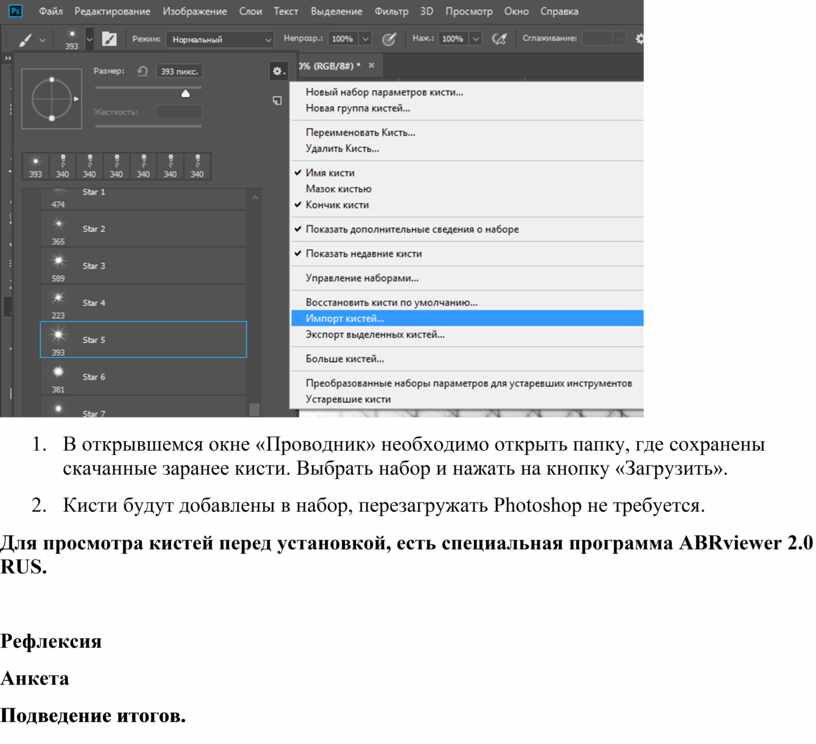This screenshot has width=816, height=744.
Task: Select the Star 4 brush
Action: click(x=144, y=303)
